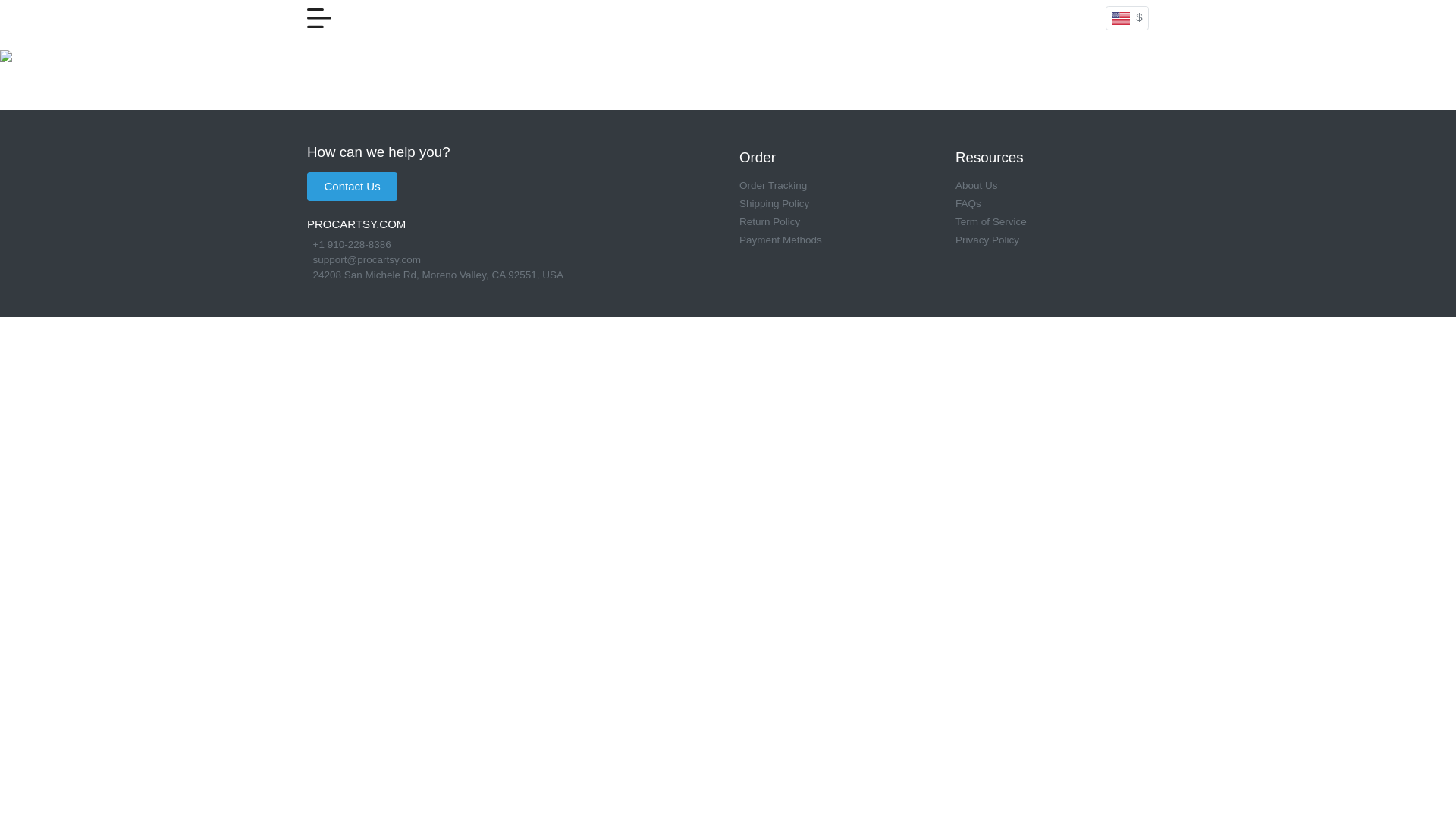
Task: Click the broken image placeholder icon
Action: click(x=6, y=56)
